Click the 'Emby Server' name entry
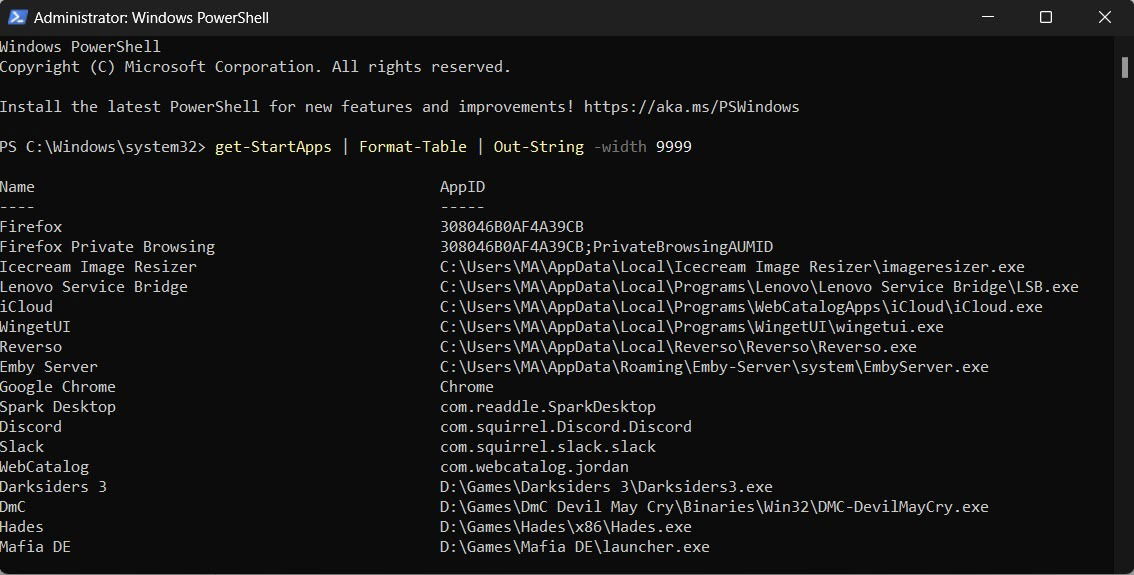The width and height of the screenshot is (1134, 575). (49, 367)
